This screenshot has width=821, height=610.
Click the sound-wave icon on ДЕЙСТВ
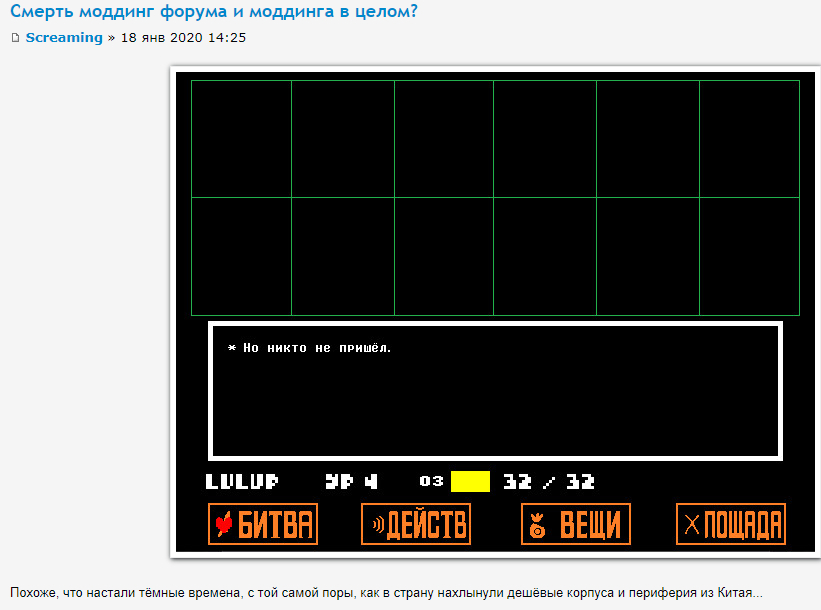[x=379, y=524]
